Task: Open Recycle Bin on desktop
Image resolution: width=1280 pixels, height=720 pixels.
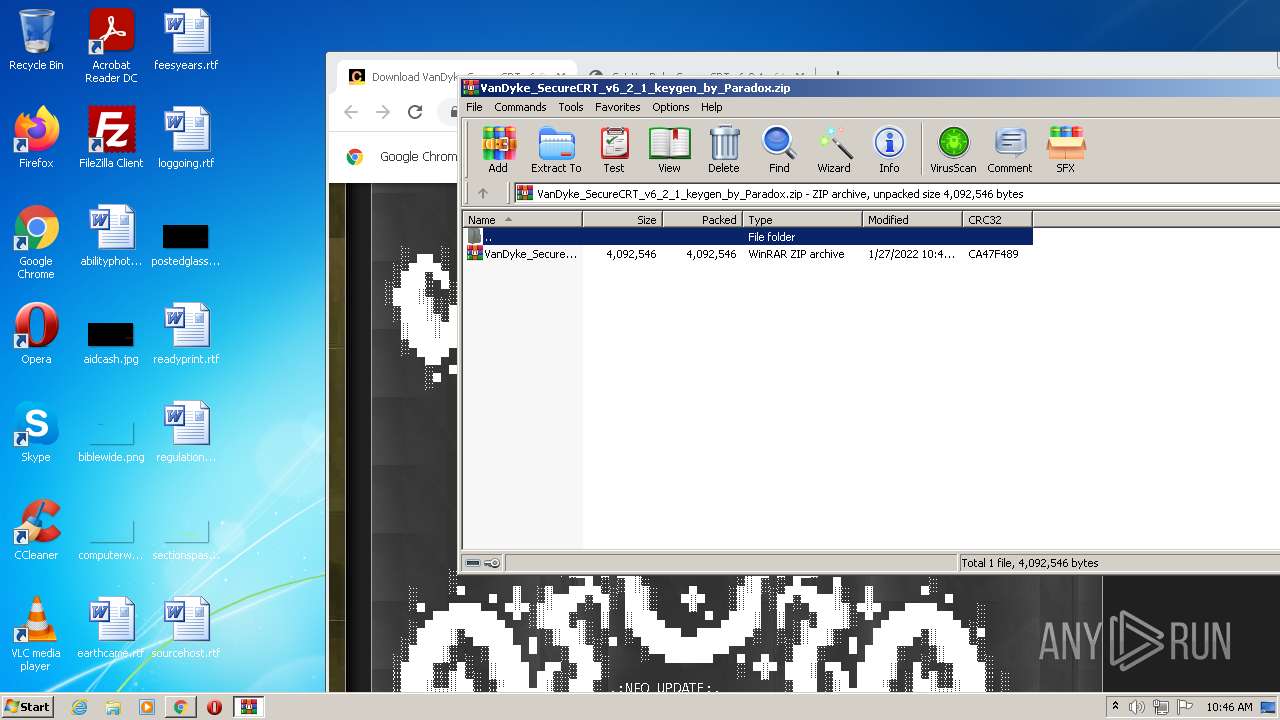Action: click(36, 41)
